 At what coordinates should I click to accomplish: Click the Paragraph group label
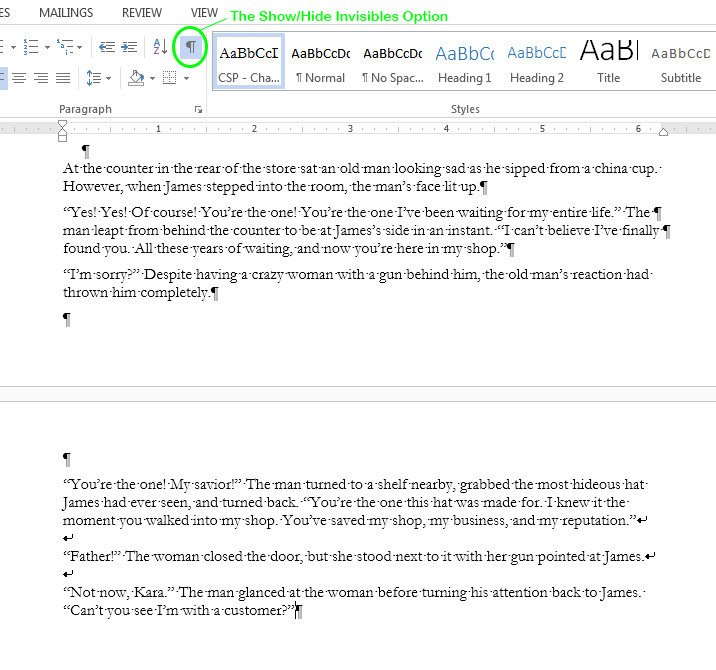pyautogui.click(x=85, y=109)
